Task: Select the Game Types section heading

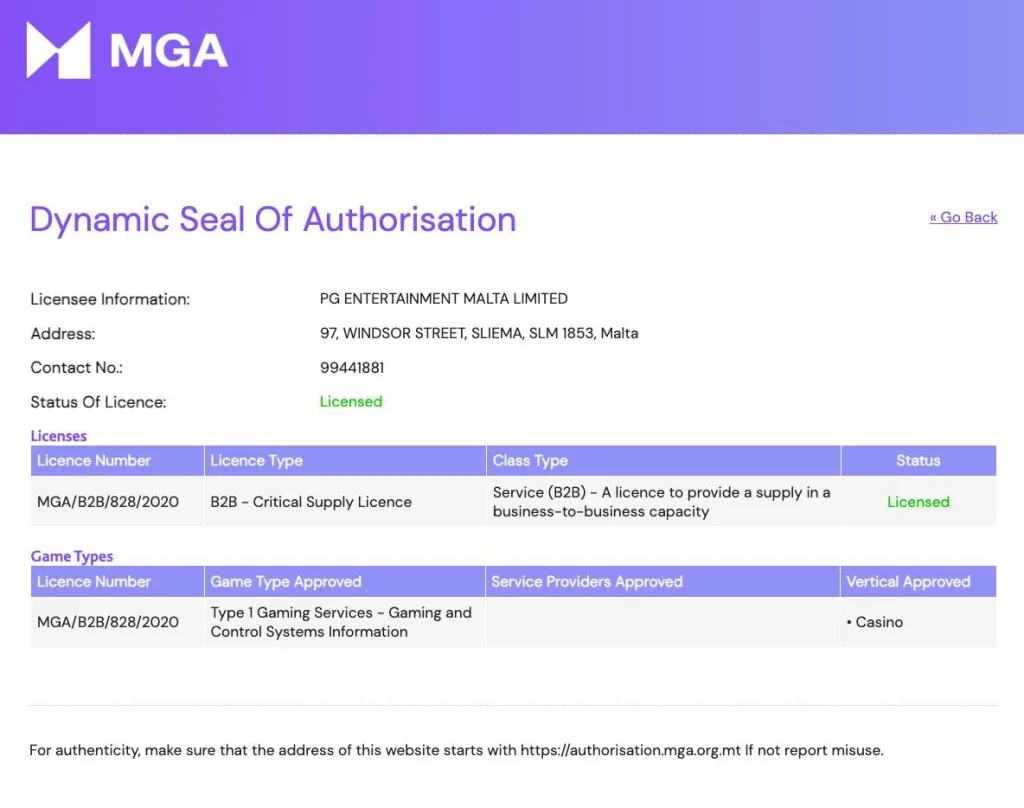Action: 71,556
